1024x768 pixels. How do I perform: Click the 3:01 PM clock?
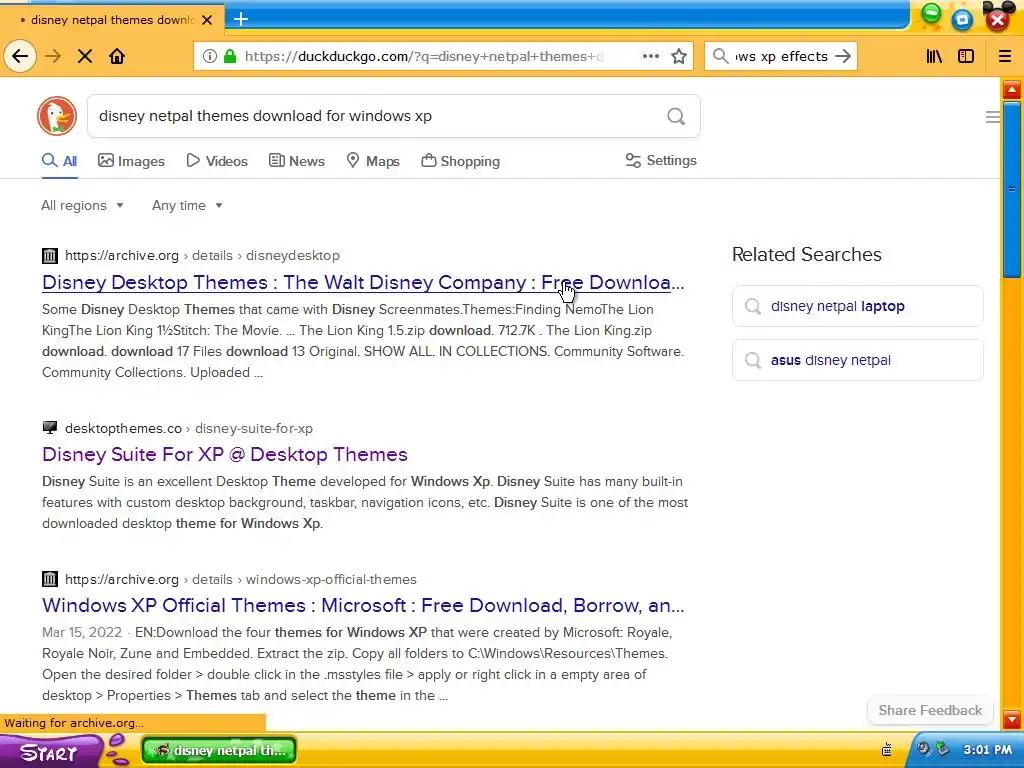pos(987,750)
